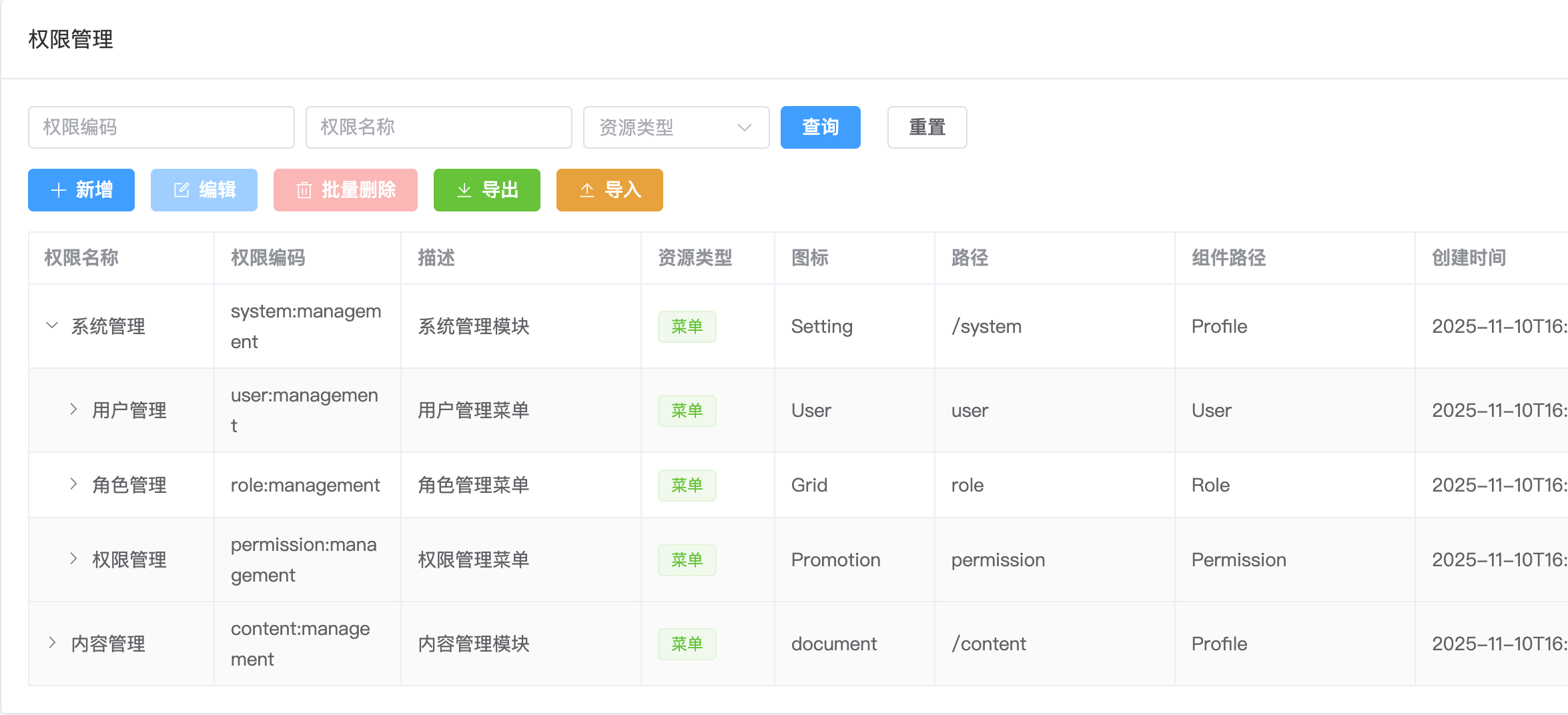Collapse the 系统管理 tree row
This screenshot has height=715, width=1568.
[x=52, y=326]
